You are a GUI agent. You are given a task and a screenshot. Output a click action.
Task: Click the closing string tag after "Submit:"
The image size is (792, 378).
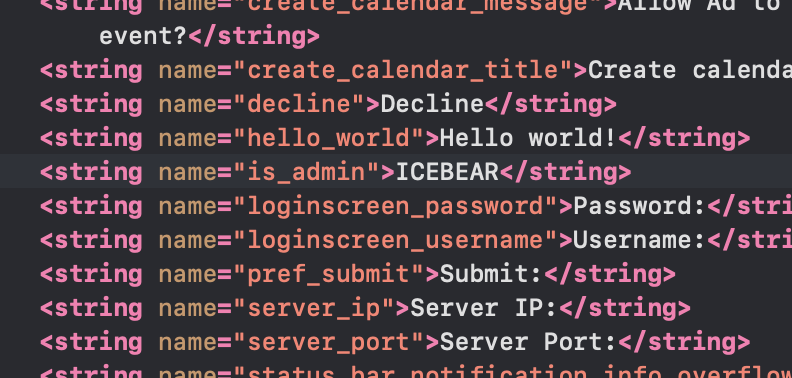point(610,274)
